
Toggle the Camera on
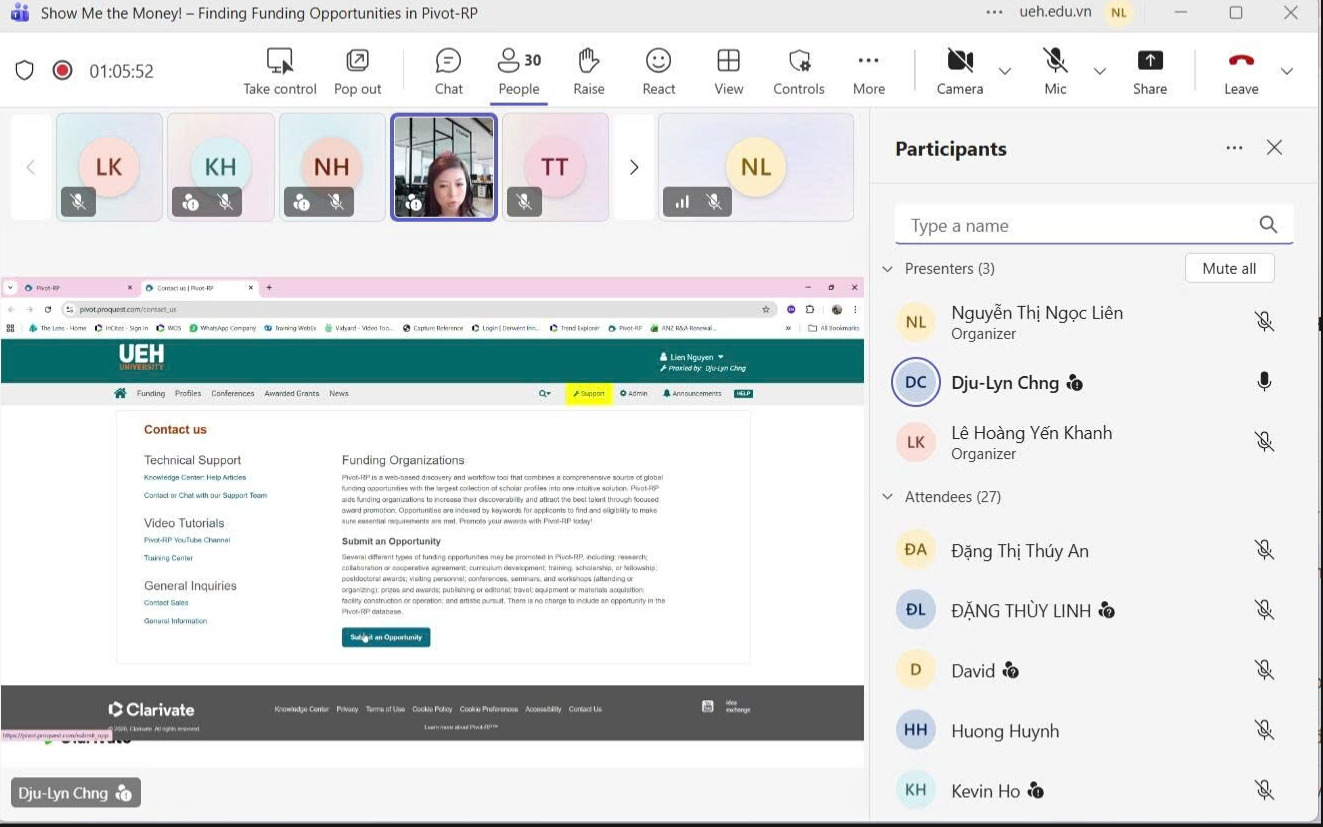(x=960, y=71)
